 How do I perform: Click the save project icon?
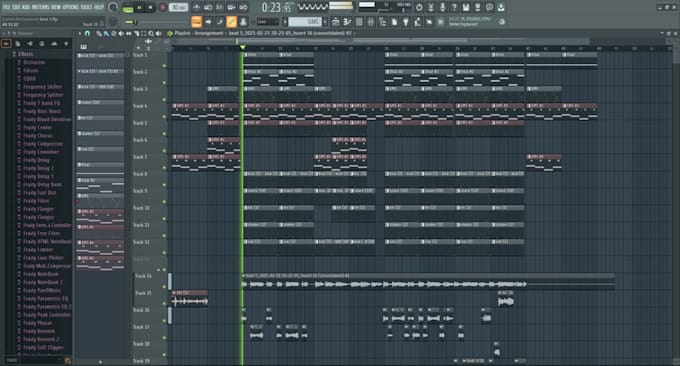[466, 7]
